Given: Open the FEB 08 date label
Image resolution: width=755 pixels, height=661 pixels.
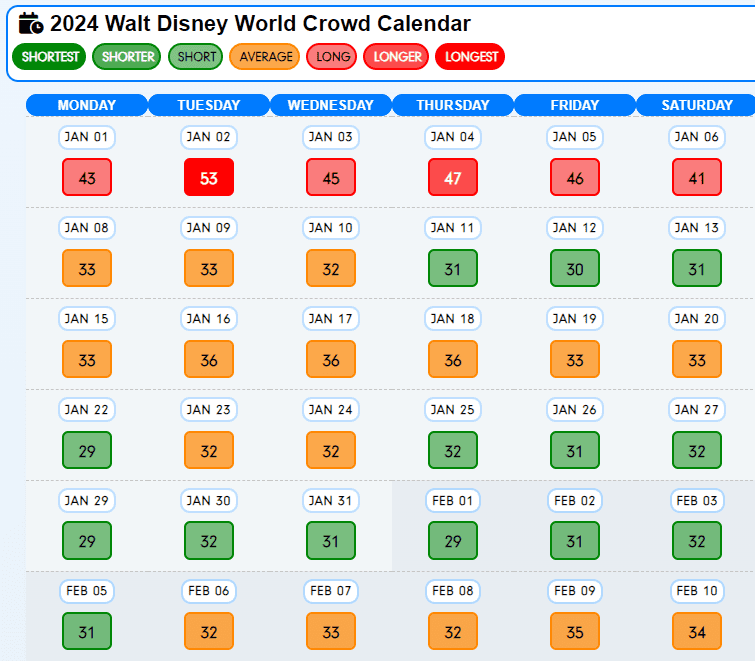Looking at the screenshot, I should 453,591.
